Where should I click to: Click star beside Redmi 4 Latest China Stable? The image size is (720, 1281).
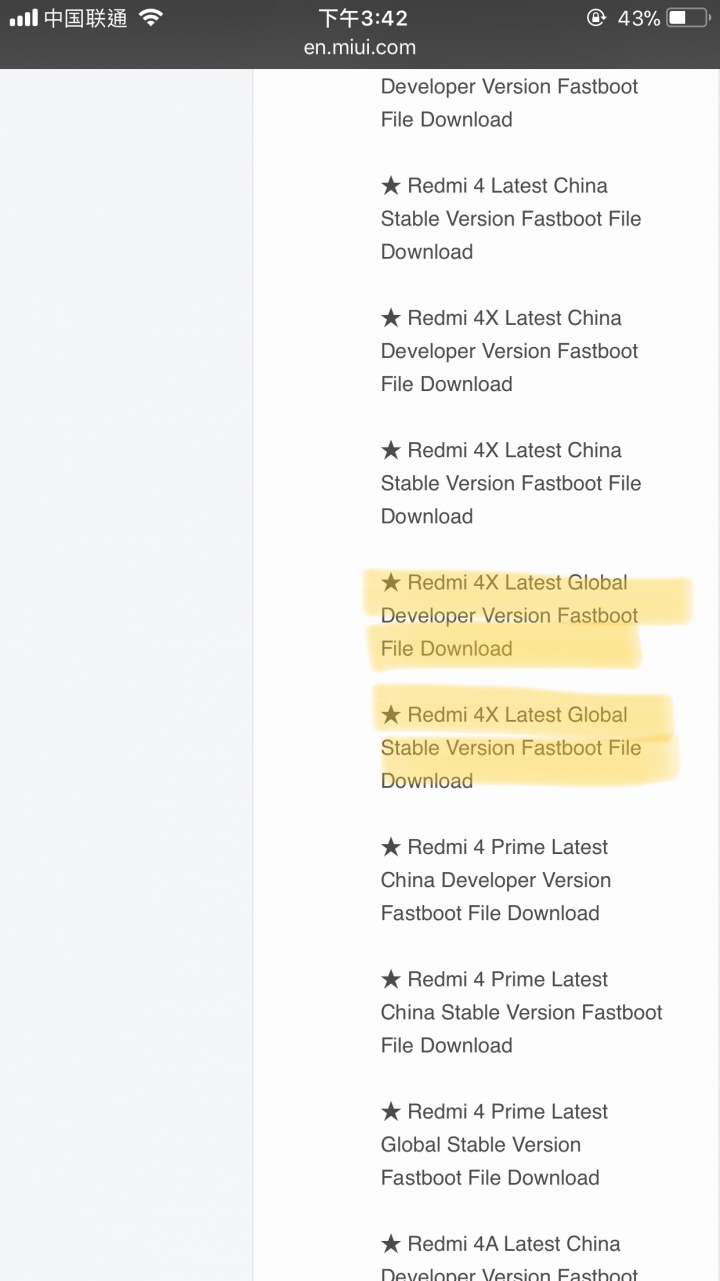(391, 186)
